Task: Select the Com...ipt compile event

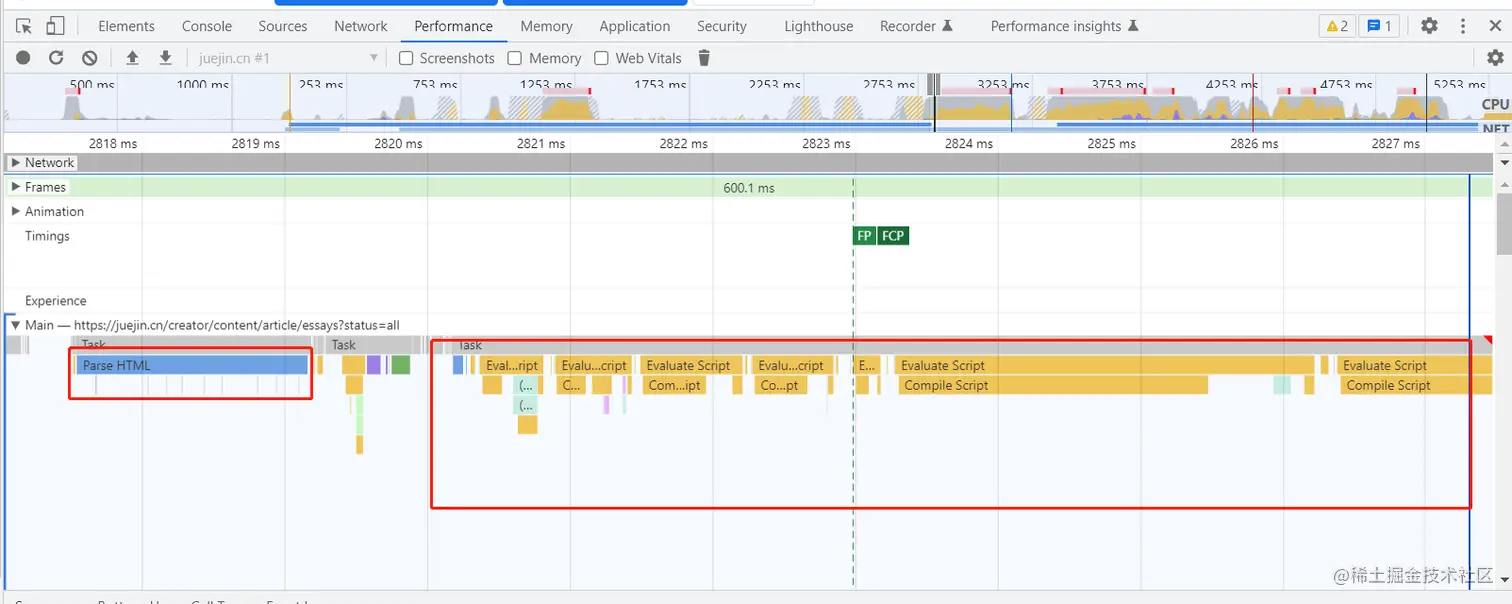Action: [675, 385]
